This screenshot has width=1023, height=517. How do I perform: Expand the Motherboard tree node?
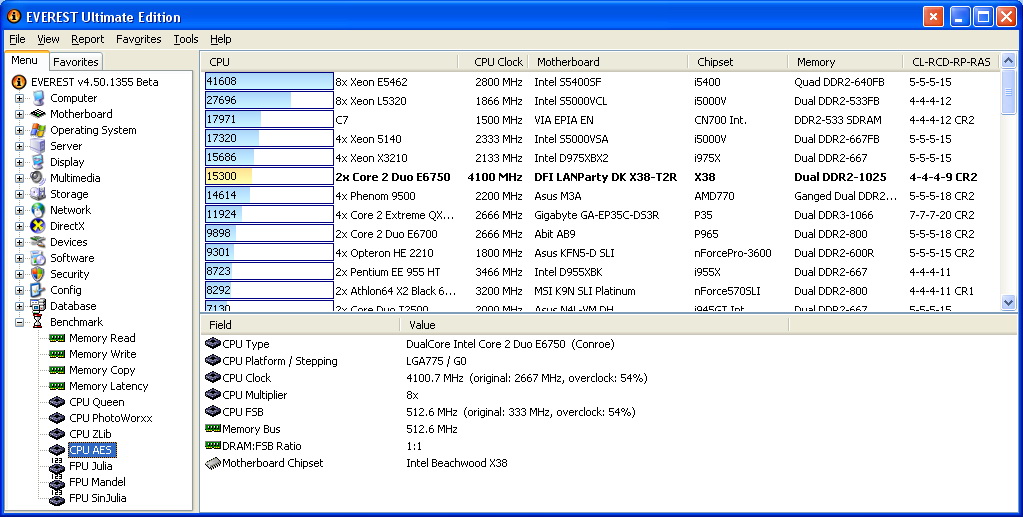pos(20,114)
